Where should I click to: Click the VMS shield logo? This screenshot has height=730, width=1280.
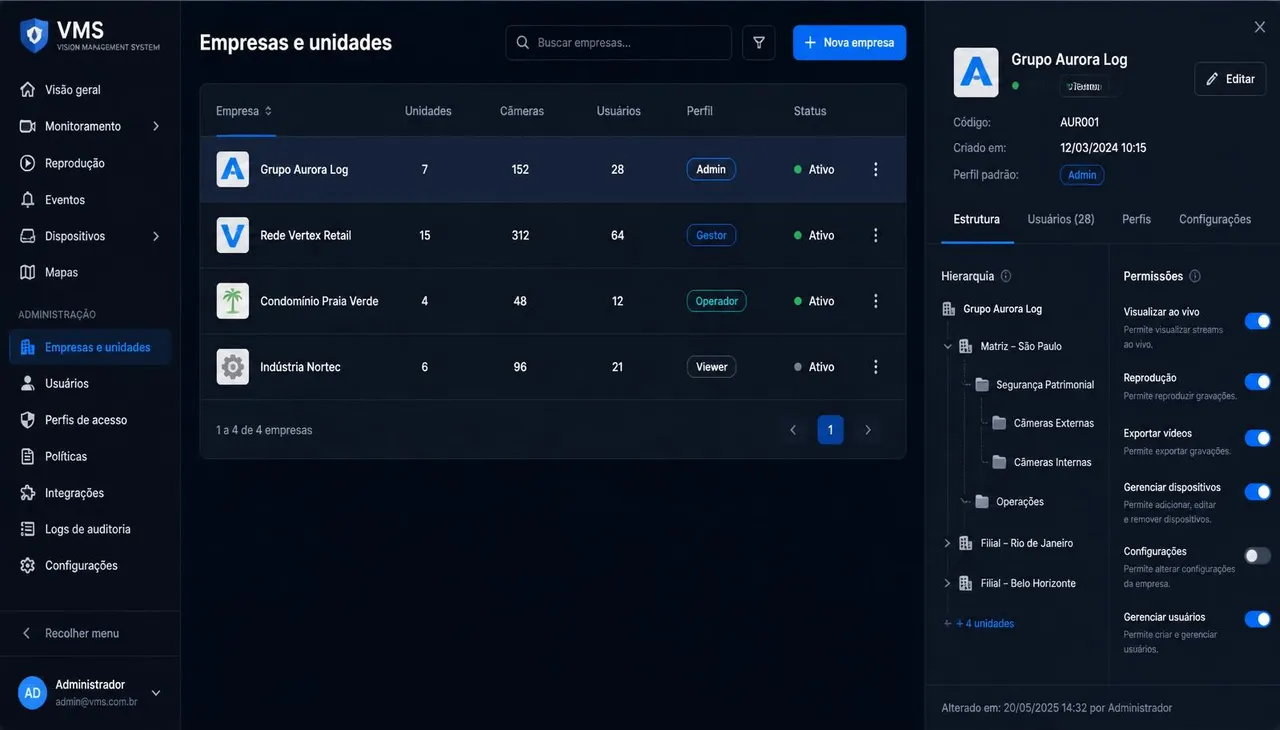coord(35,35)
